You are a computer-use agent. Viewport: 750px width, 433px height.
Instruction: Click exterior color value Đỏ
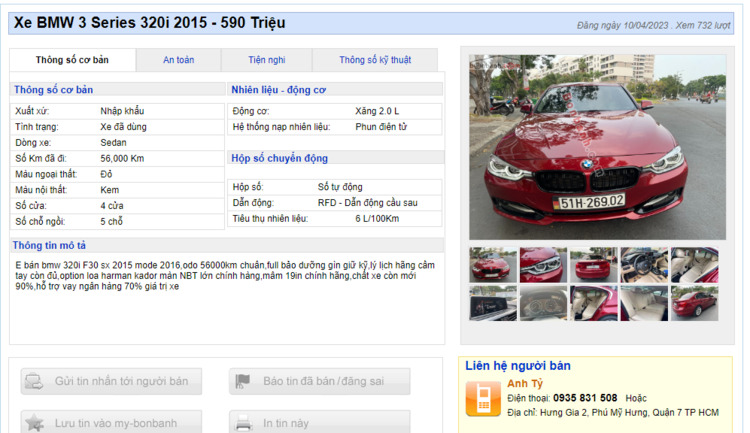coord(106,174)
